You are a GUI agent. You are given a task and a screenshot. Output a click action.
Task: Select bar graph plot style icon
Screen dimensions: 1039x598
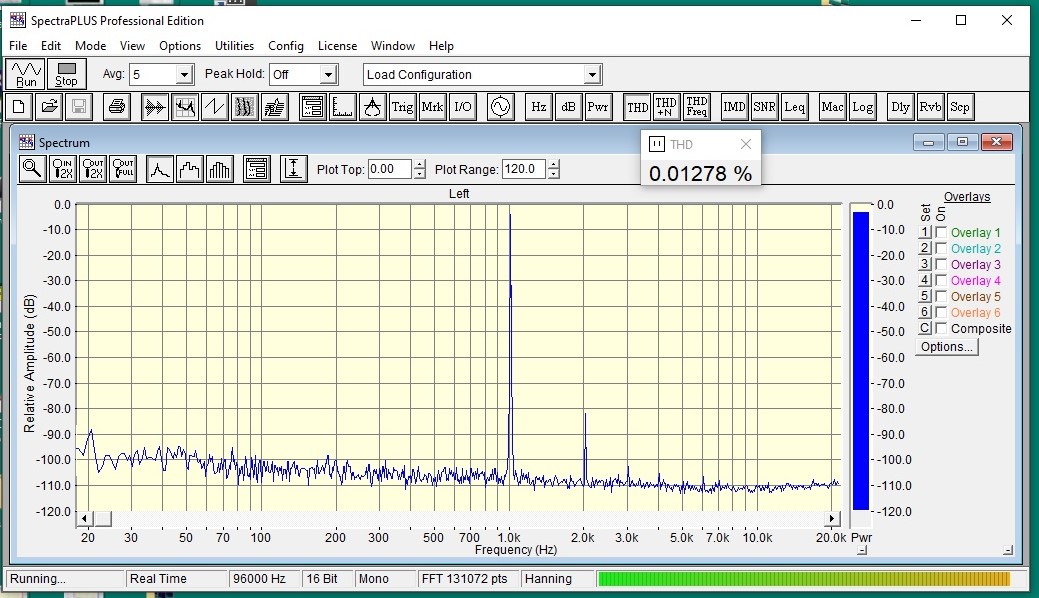pos(219,169)
